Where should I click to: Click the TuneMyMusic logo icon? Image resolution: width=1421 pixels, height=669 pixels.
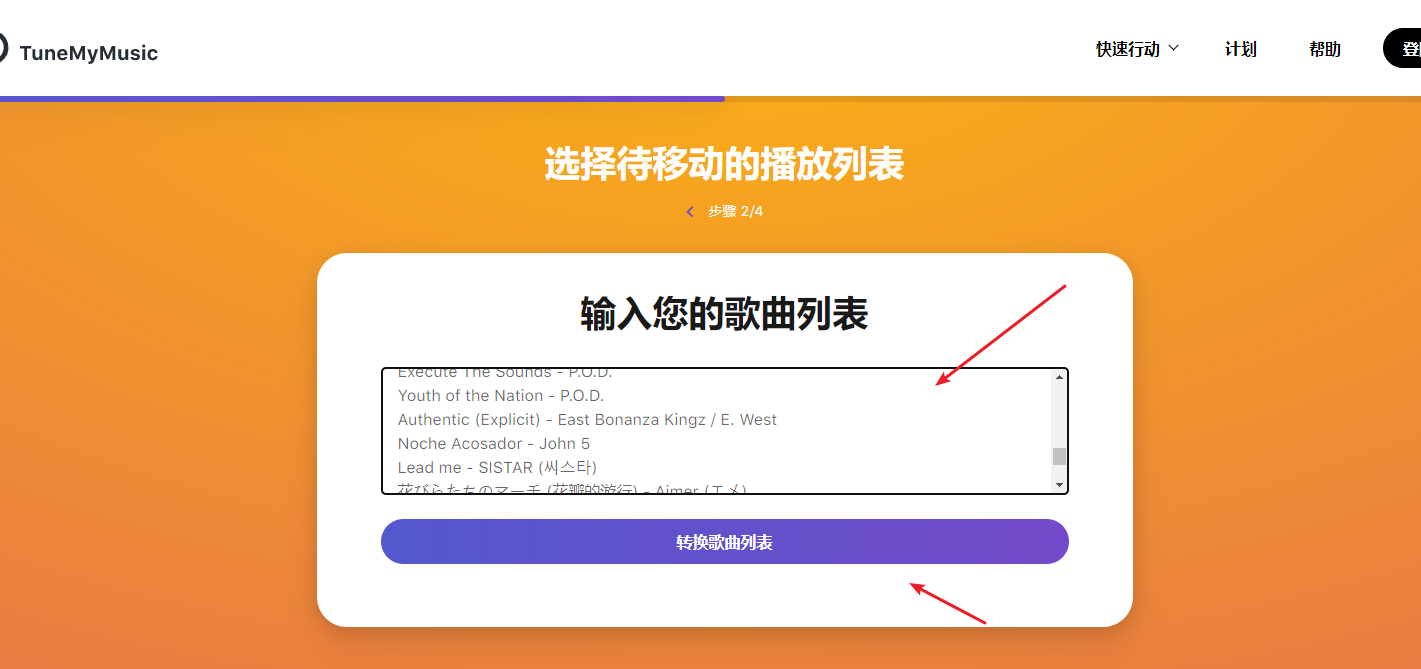click(x=3, y=49)
